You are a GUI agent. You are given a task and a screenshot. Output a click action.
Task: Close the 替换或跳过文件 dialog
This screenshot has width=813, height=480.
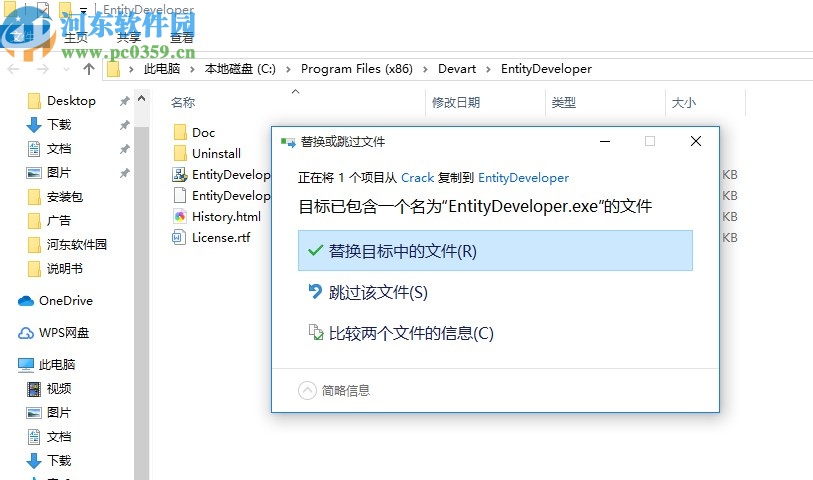(696, 141)
